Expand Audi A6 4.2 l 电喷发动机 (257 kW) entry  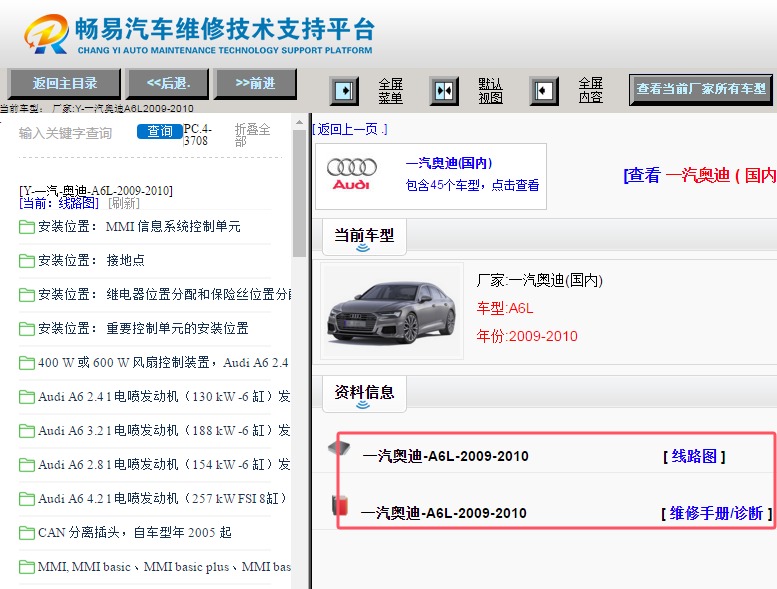click(163, 498)
